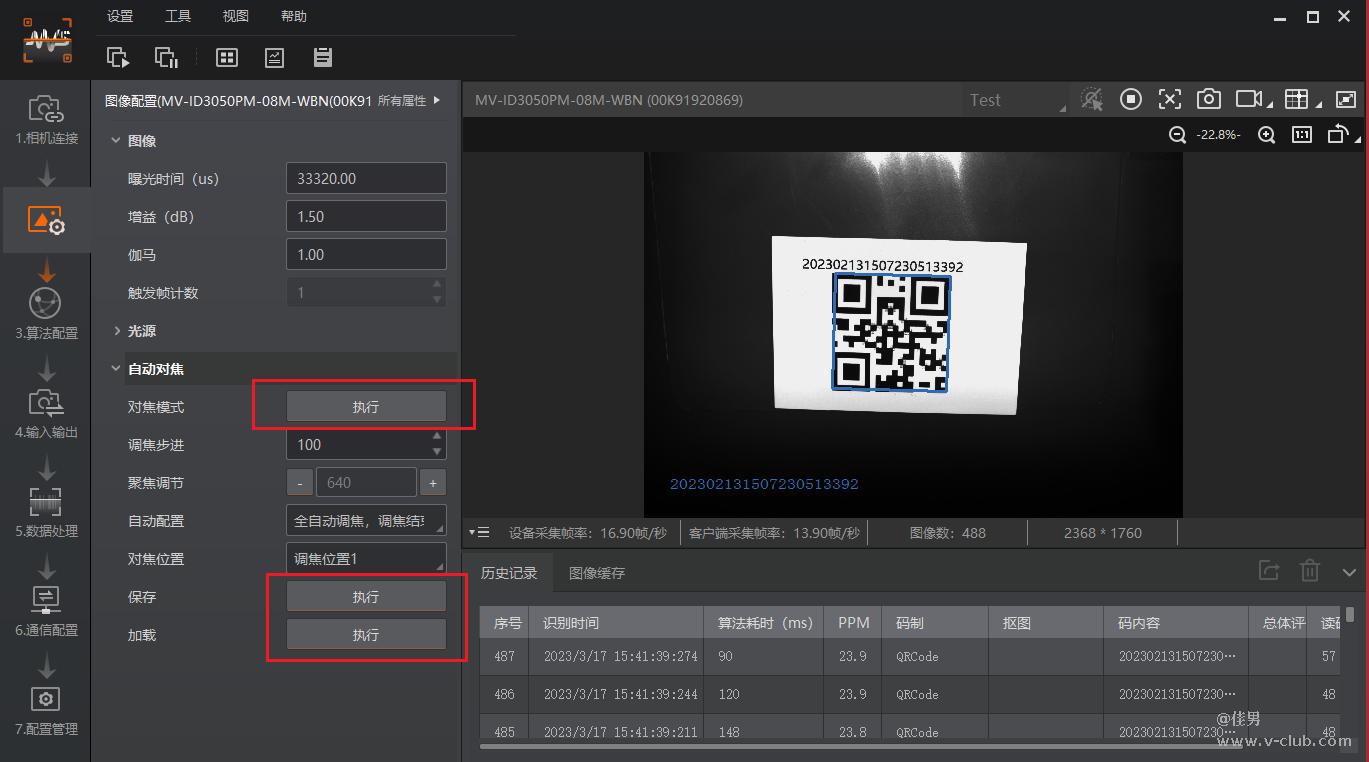Click the 增益 input field

(366, 217)
